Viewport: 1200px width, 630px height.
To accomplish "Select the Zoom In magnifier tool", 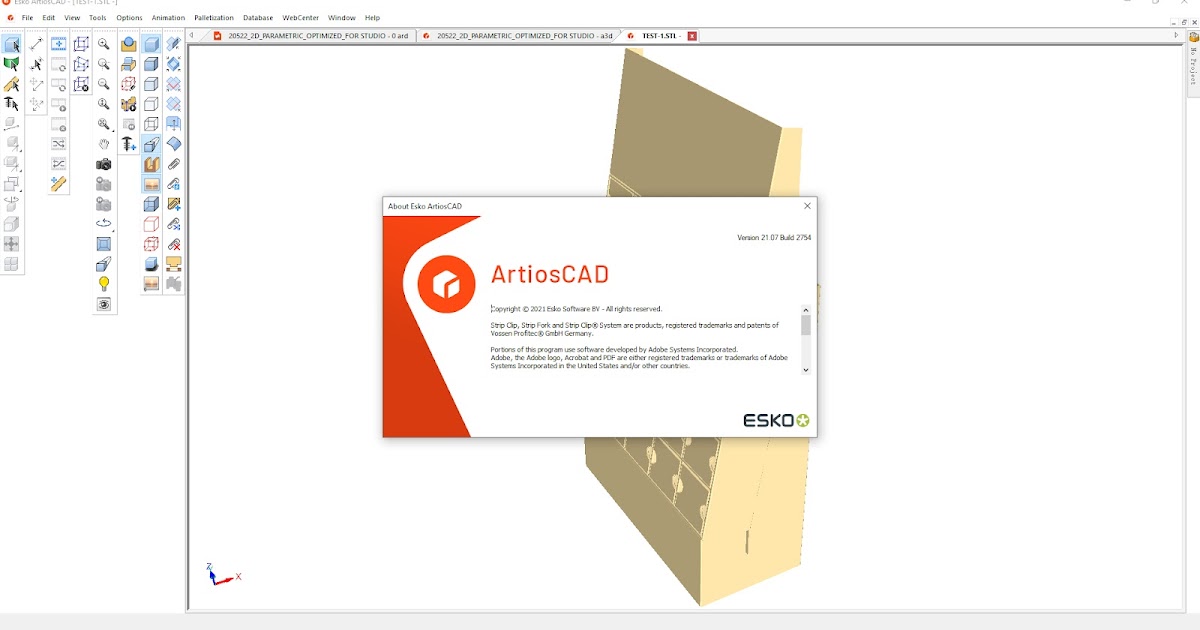I will click(x=104, y=45).
